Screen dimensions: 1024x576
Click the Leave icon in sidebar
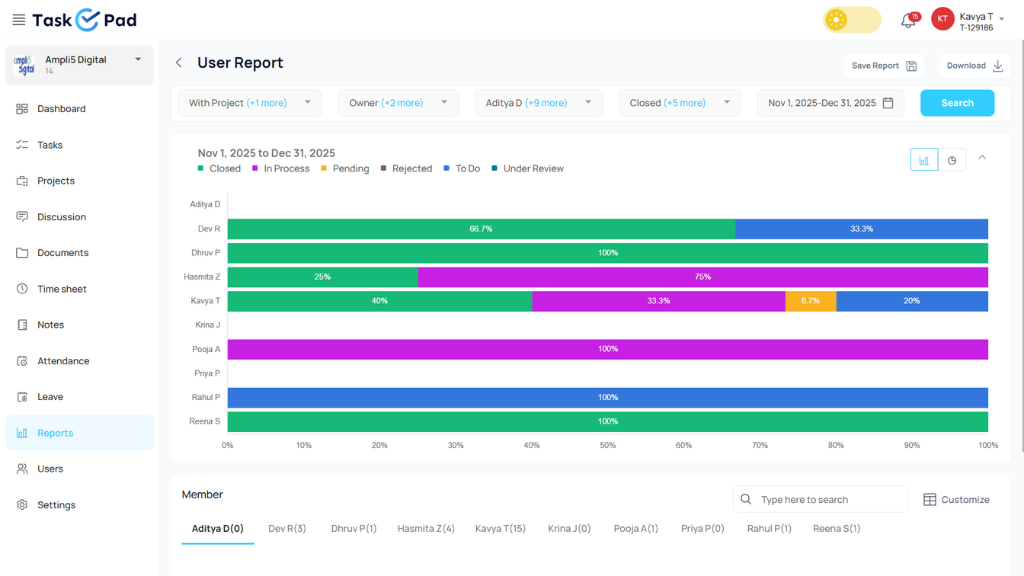[x=22, y=397]
